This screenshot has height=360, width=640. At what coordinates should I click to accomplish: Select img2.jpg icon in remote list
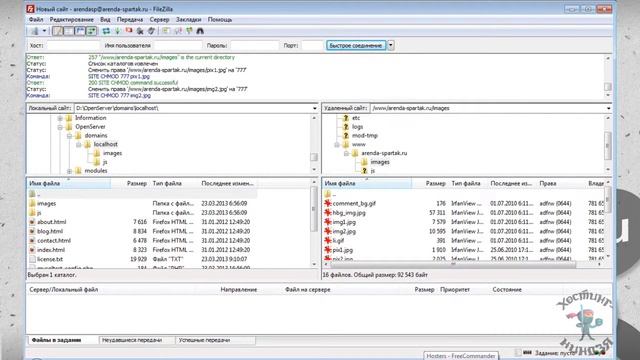click(x=328, y=231)
